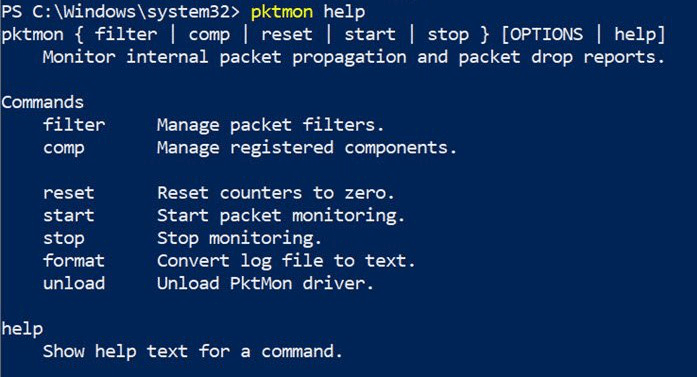Viewport: 697px width, 377px height.
Task: Click 'Manage packet filters.' description
Action: tap(270, 125)
